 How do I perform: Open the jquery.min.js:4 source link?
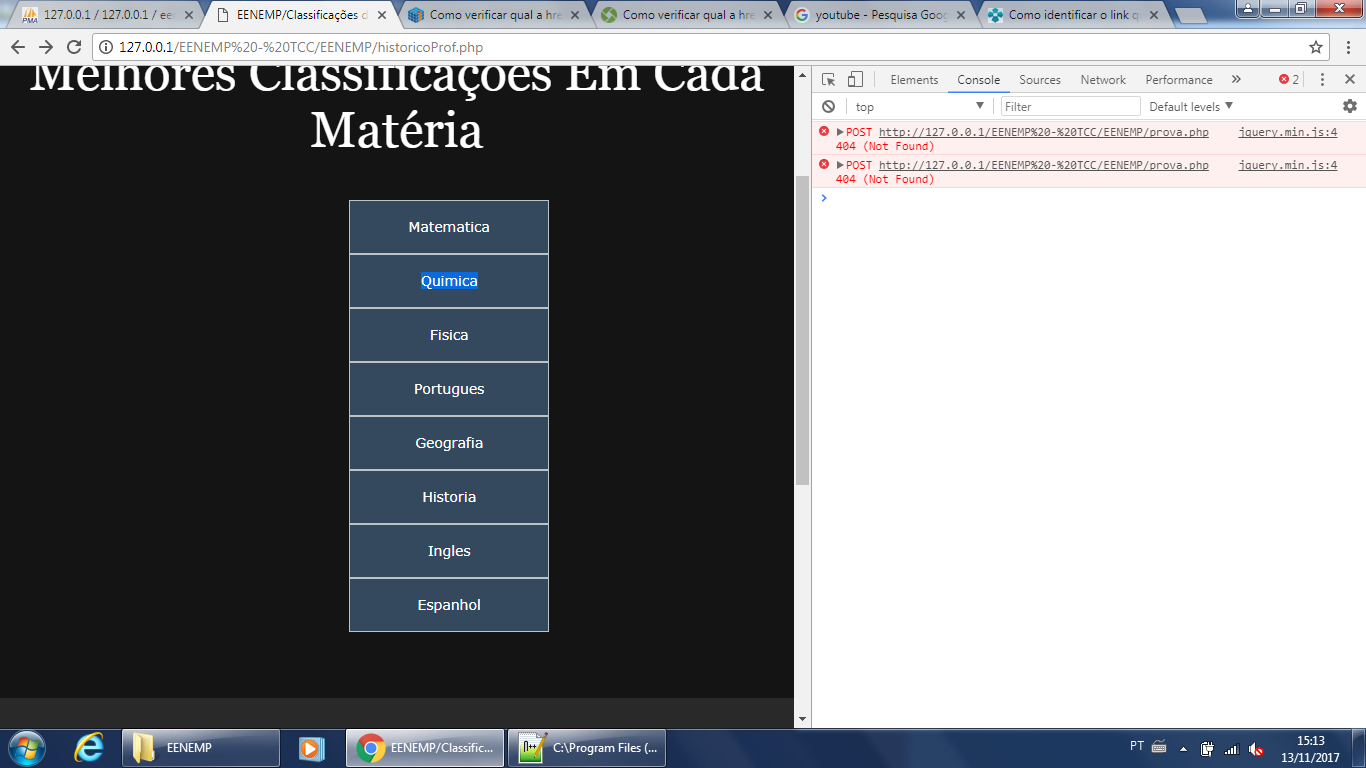point(1287,132)
